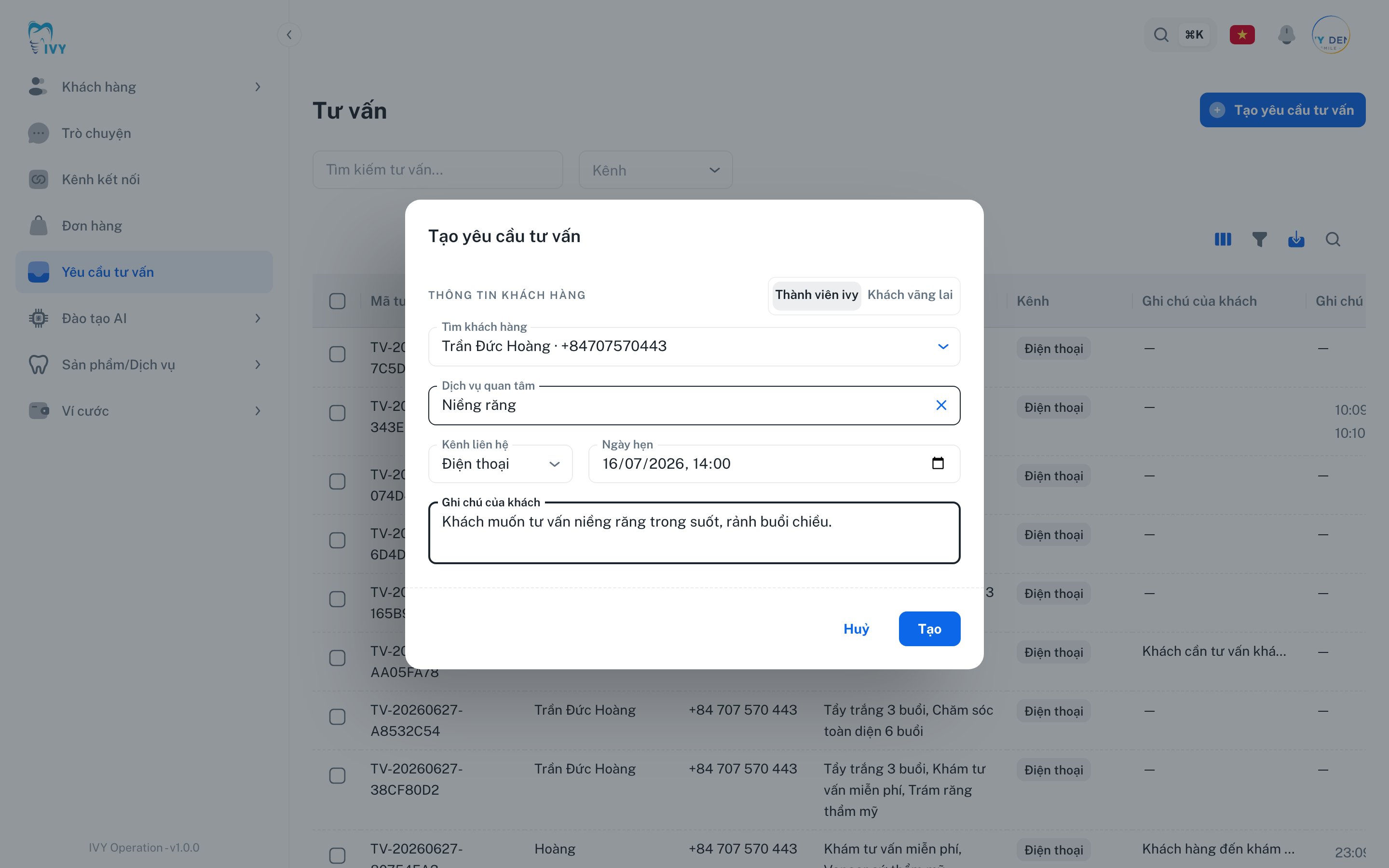Screen dimensions: 1389x868
Task: Expand Khách hàng submenu chevron
Action: click(258, 87)
